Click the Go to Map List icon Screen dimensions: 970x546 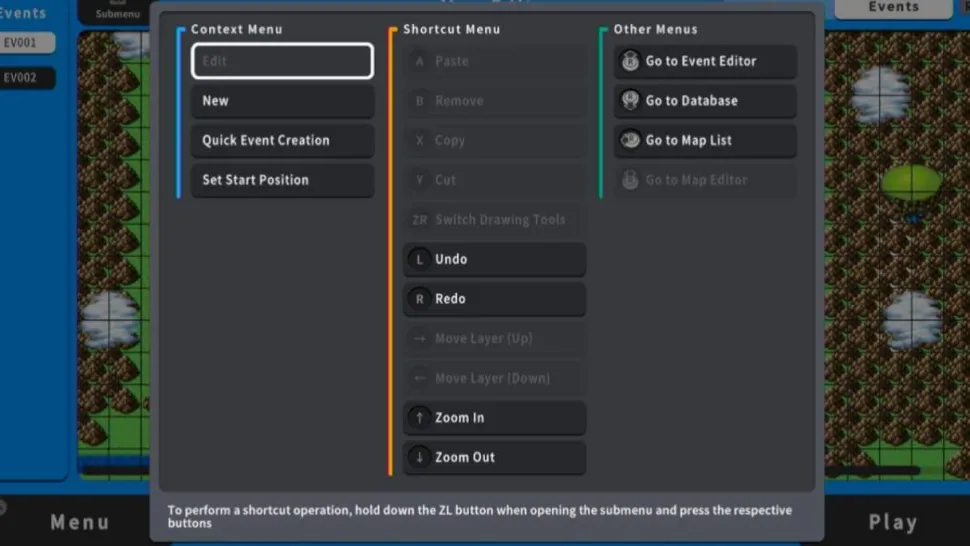[x=630, y=141]
